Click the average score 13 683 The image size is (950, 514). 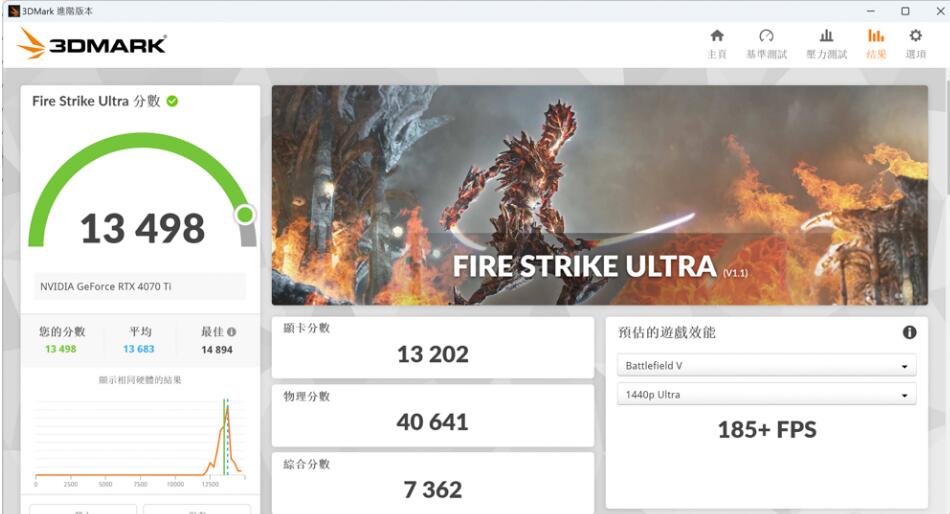click(x=139, y=349)
